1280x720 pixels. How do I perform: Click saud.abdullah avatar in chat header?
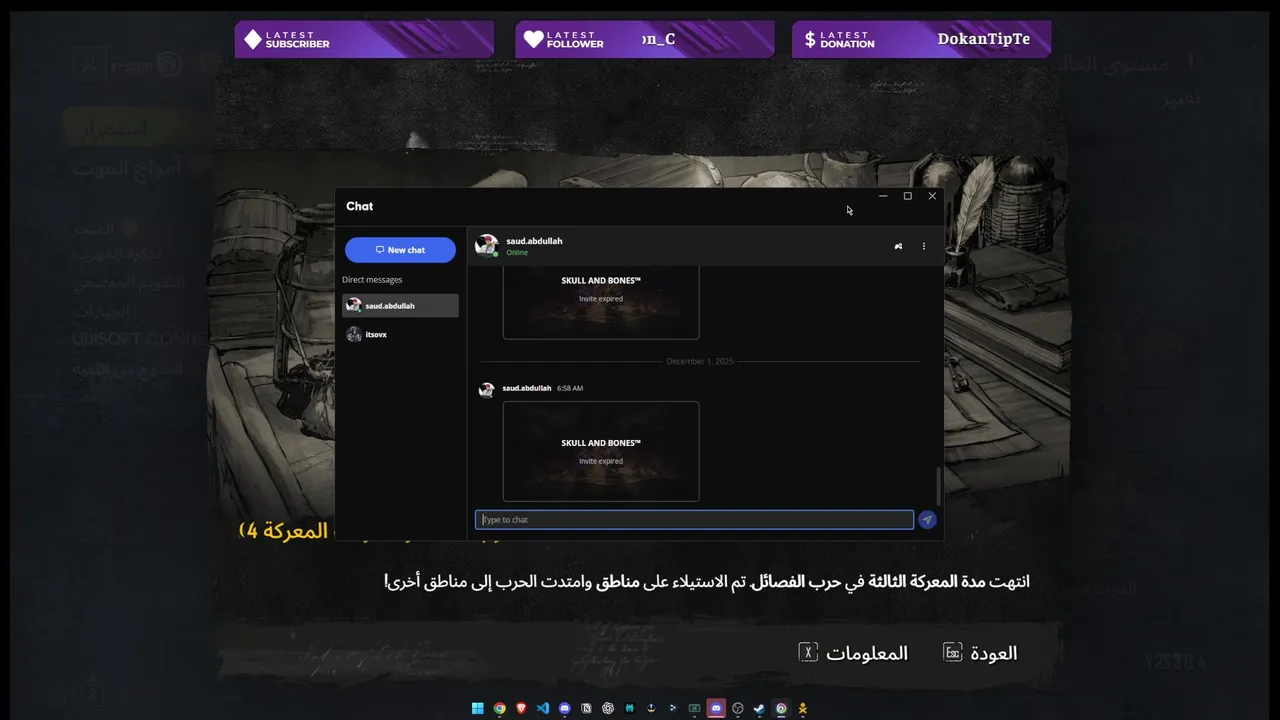tap(487, 246)
